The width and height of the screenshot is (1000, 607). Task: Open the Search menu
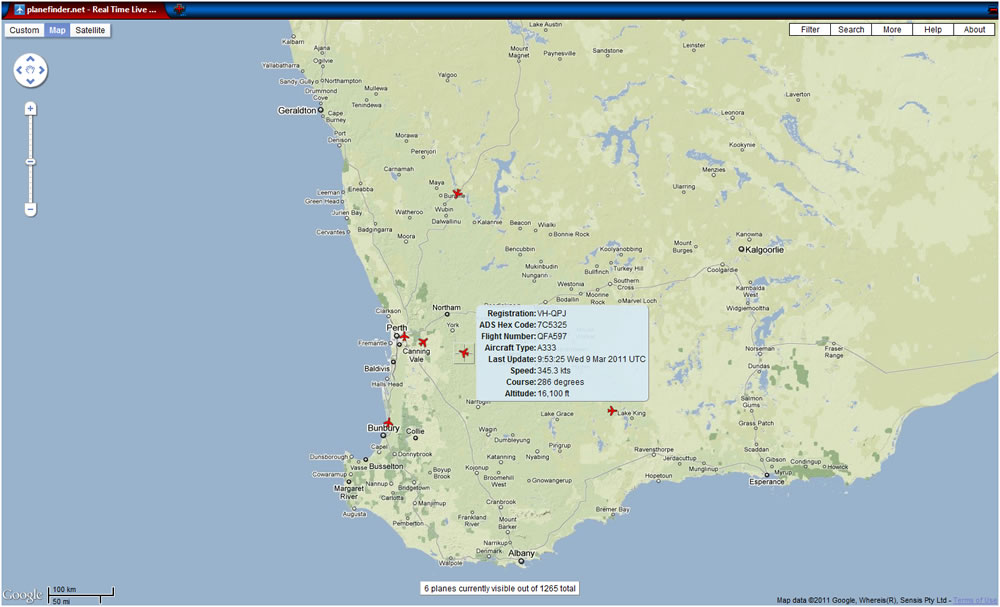pos(851,29)
